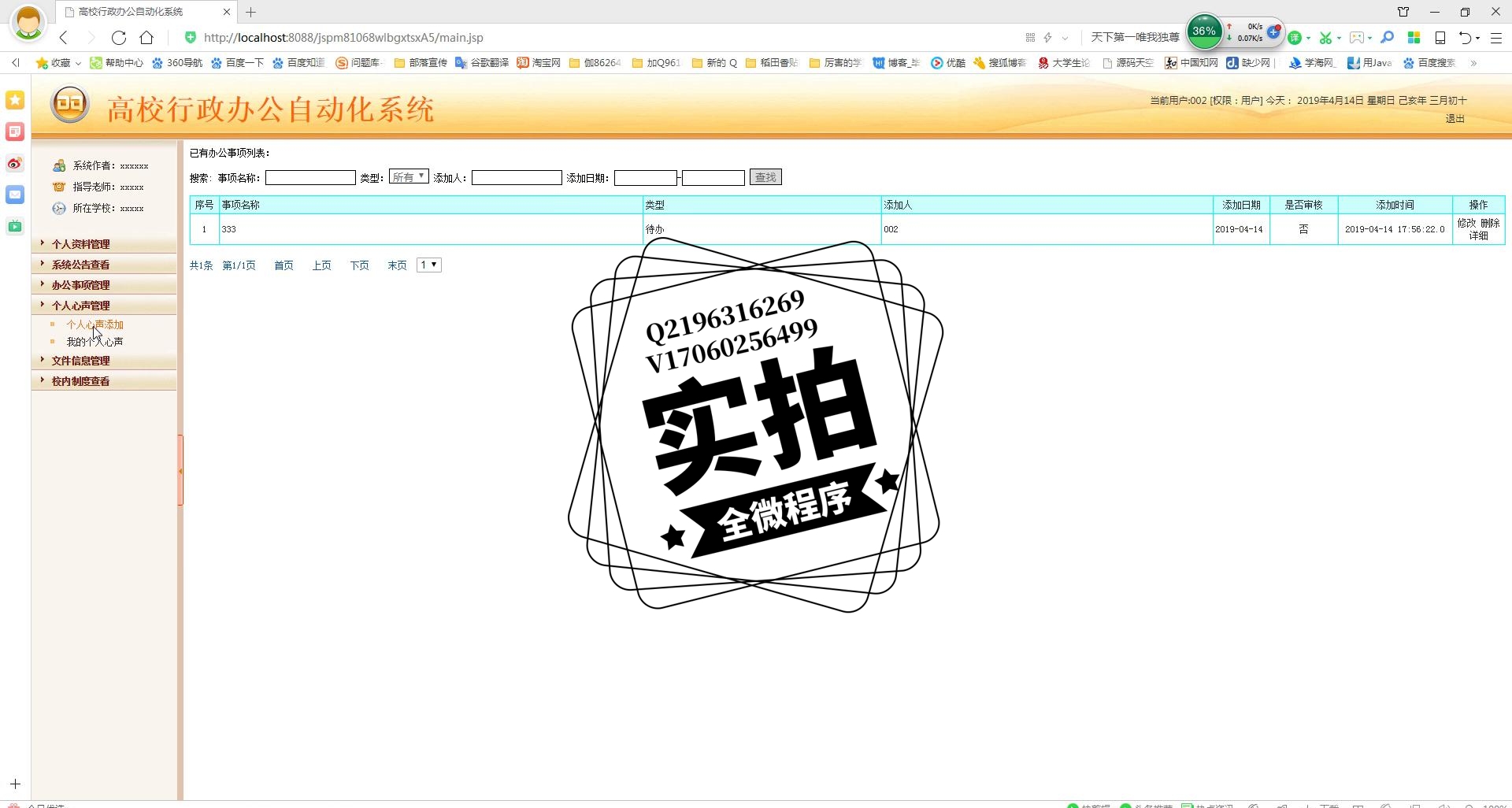The width and height of the screenshot is (1512, 808).
Task: Open the 类型 所有 dropdown
Action: pyautogui.click(x=409, y=177)
